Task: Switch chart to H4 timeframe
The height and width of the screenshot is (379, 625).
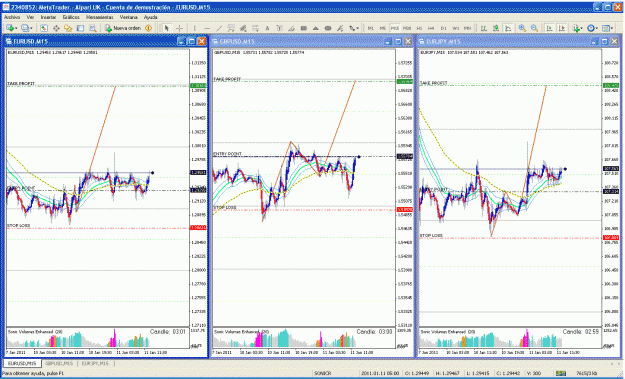Action: pyautogui.click(x=431, y=28)
